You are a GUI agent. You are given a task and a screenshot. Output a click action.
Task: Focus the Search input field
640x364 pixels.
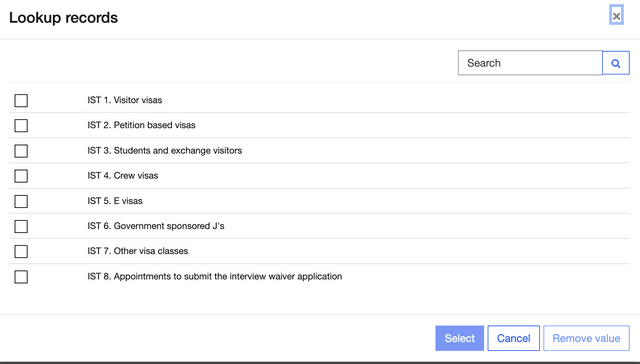coord(530,63)
